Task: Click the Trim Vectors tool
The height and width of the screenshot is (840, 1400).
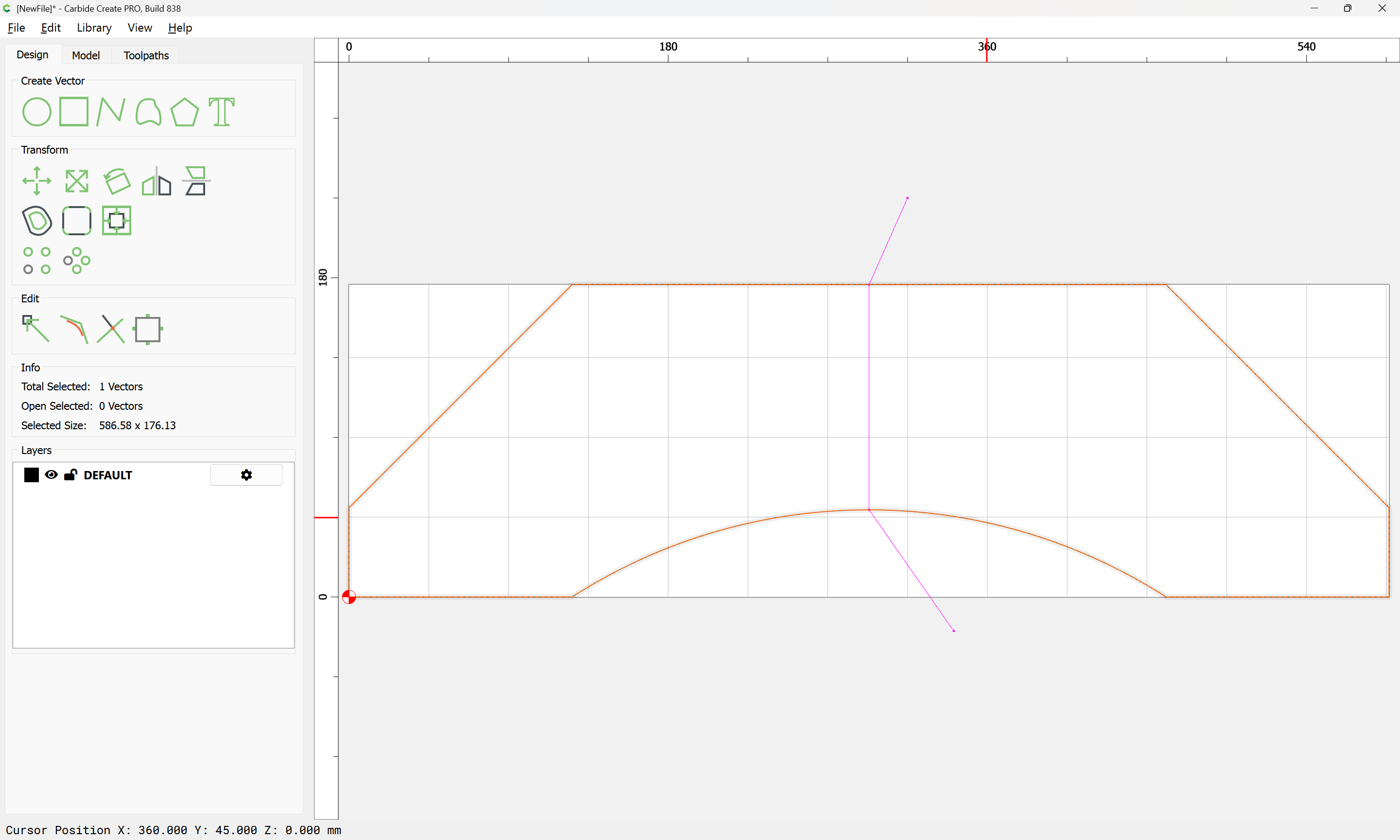Action: click(111, 329)
